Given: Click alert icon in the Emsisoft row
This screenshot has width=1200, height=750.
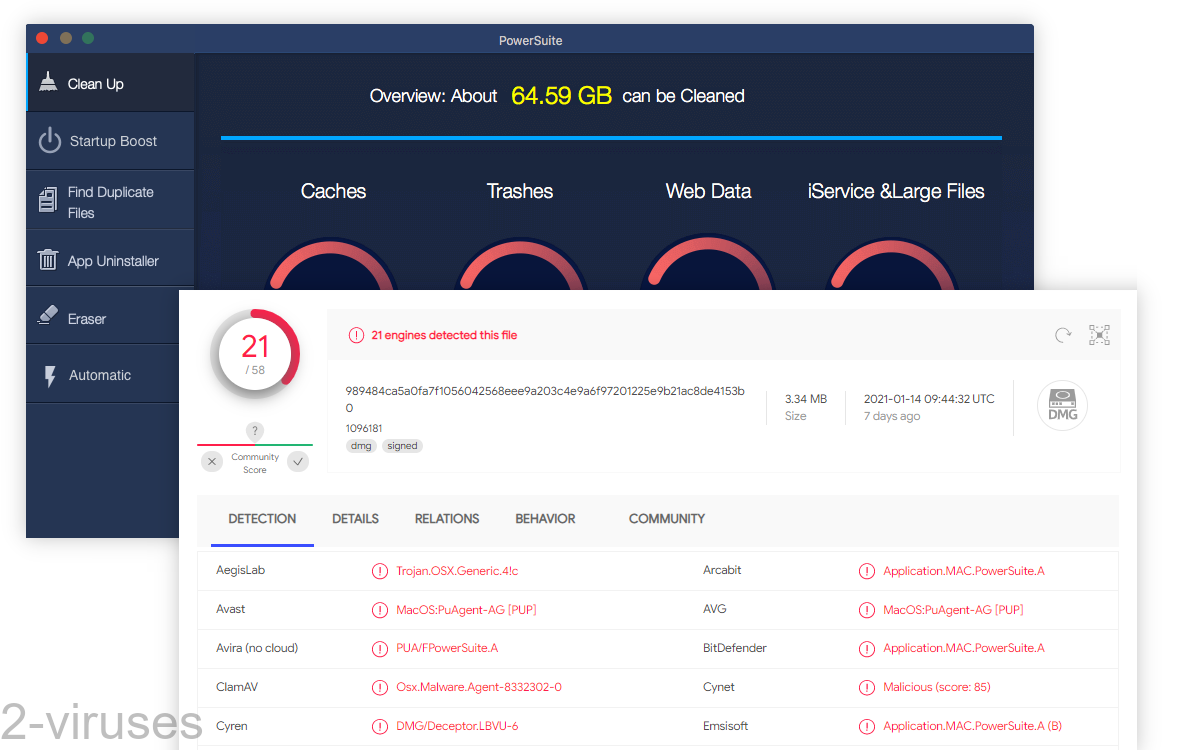Looking at the screenshot, I should pyautogui.click(x=867, y=726).
